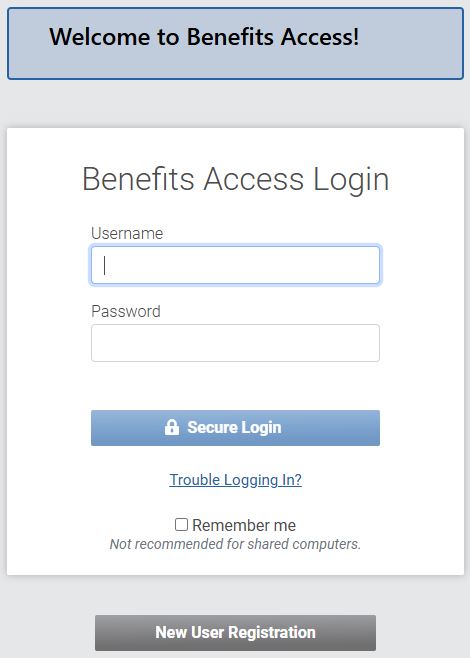Image resolution: width=470 pixels, height=658 pixels.
Task: Place the cursor at the start of the Username box
Action: coord(104,265)
